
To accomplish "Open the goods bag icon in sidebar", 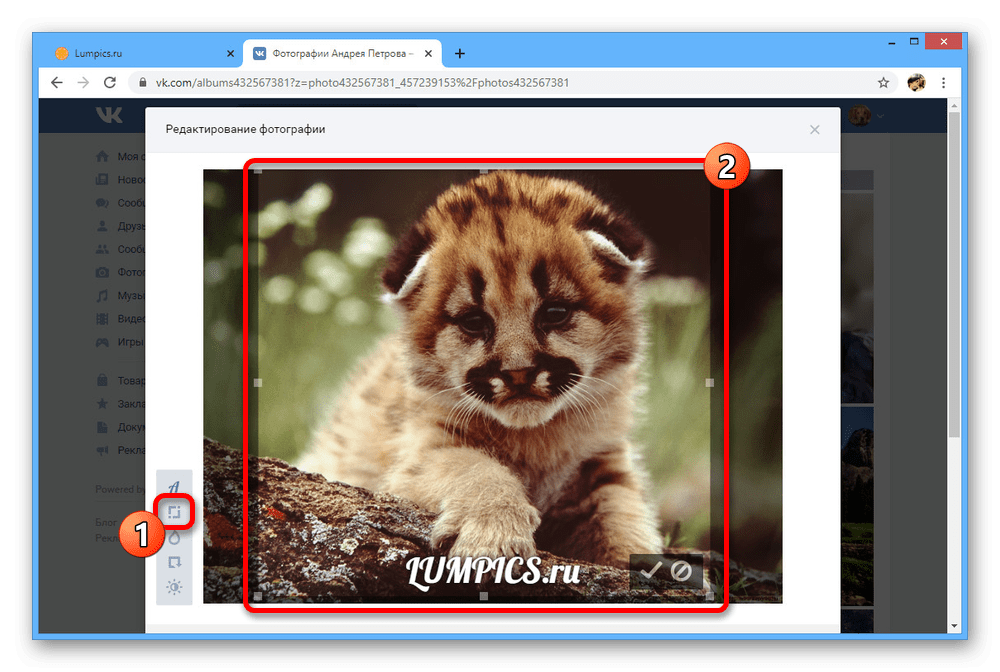I will click(102, 380).
